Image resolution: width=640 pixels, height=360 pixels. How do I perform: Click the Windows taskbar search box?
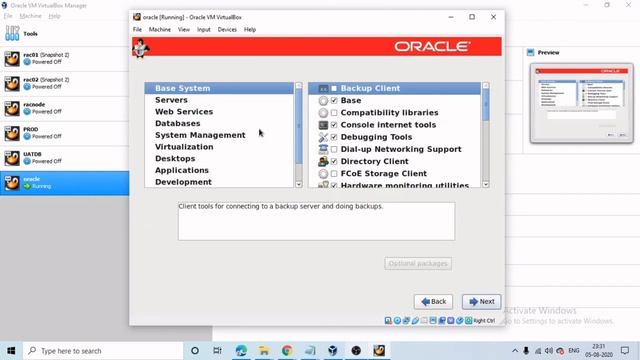103,351
